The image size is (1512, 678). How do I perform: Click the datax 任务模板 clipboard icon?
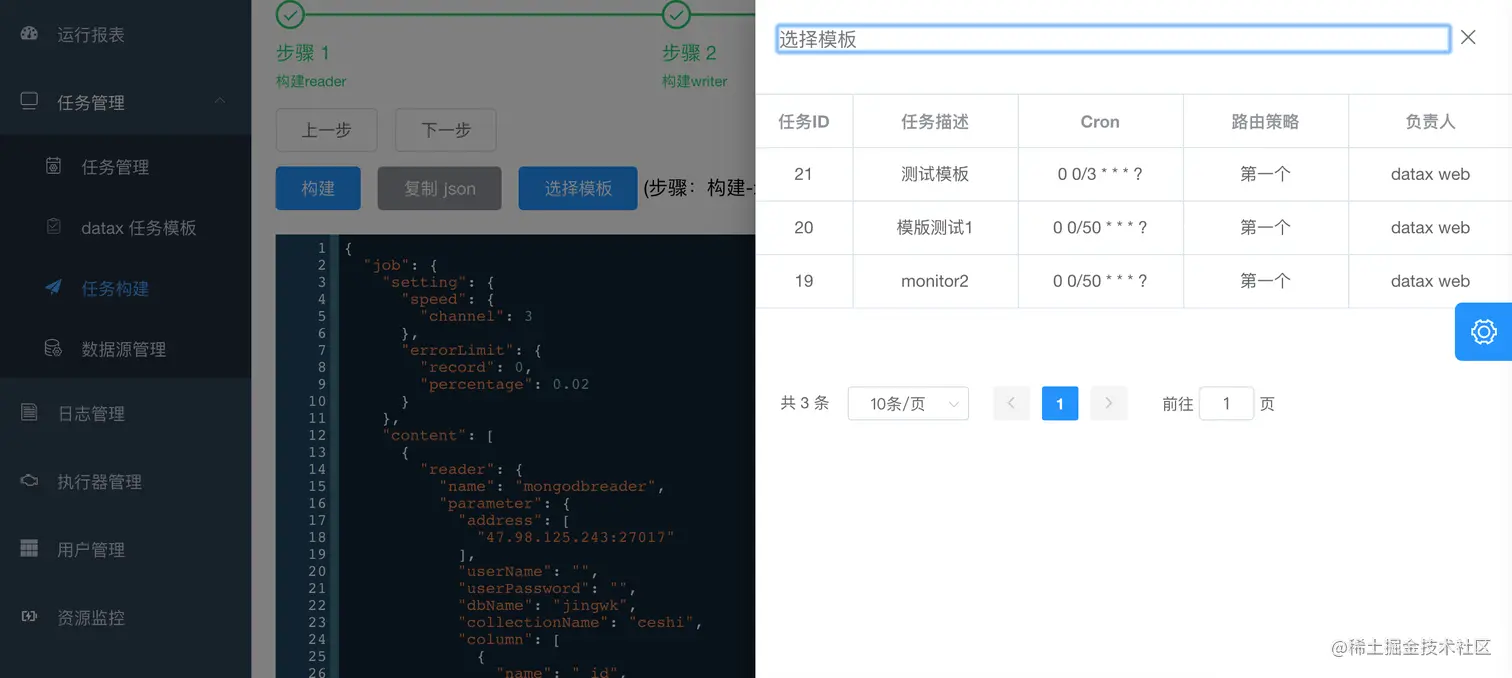(54, 227)
